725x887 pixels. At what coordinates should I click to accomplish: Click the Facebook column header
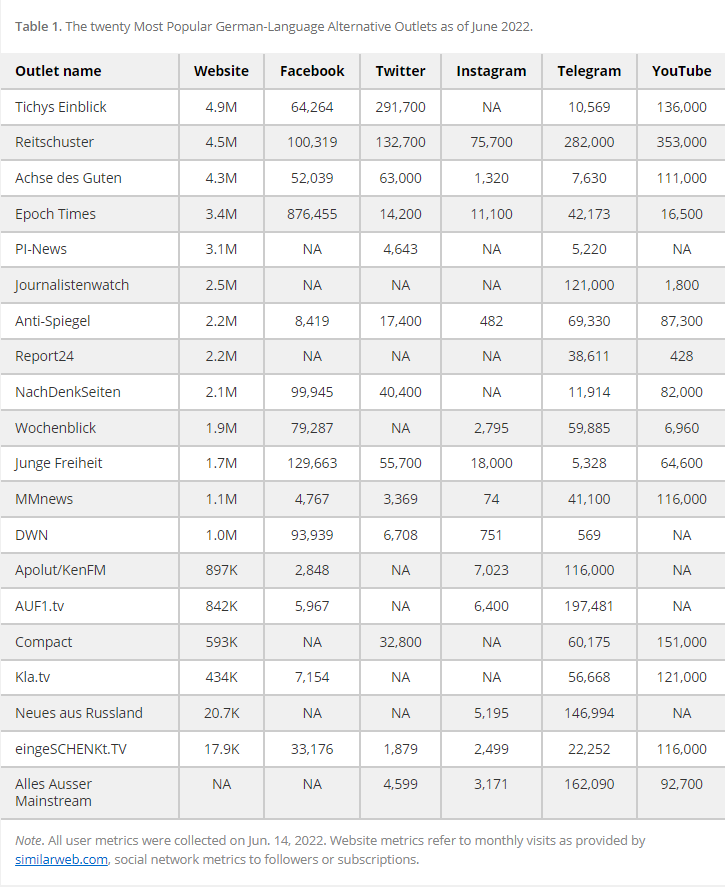(312, 71)
